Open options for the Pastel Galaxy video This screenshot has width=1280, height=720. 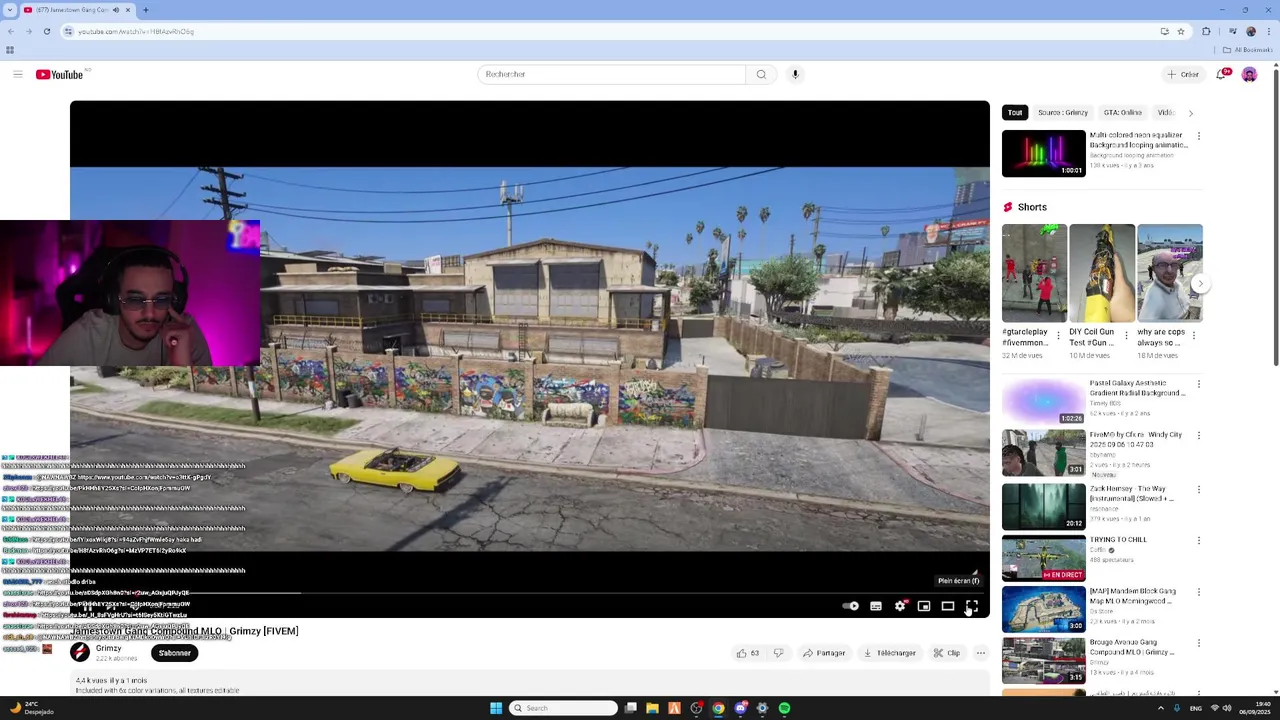coord(1199,384)
